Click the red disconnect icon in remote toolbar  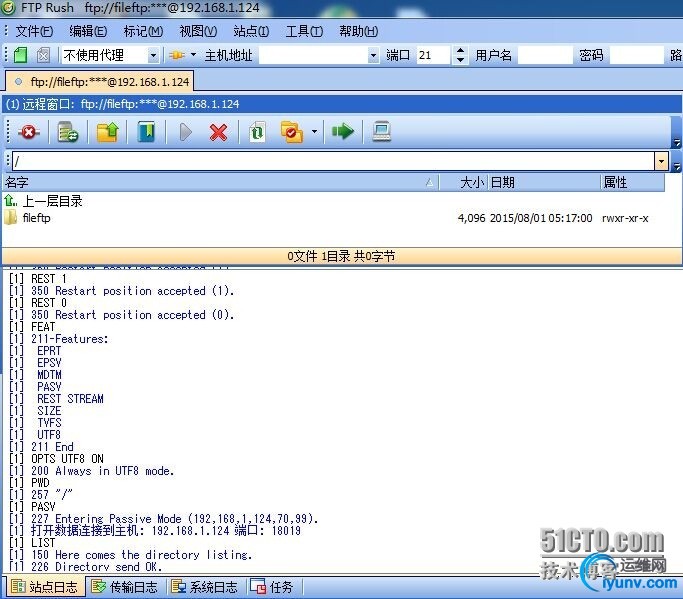29,132
